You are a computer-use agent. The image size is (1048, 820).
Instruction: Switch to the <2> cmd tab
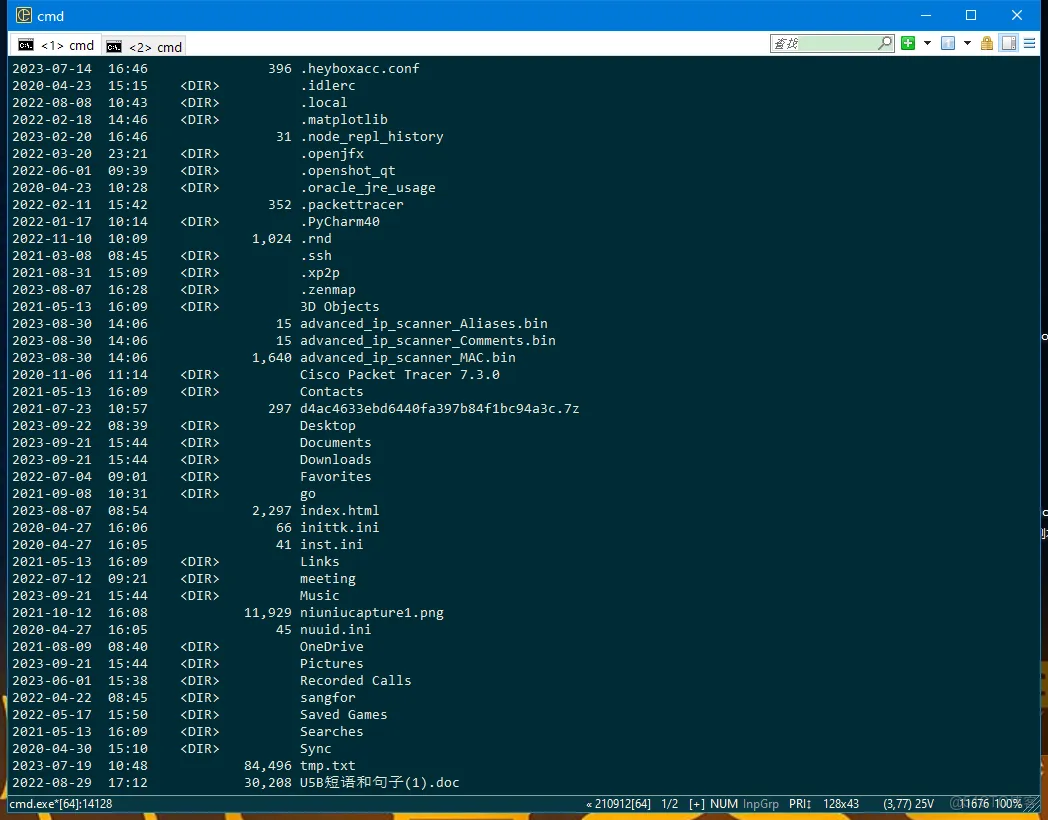(145, 46)
